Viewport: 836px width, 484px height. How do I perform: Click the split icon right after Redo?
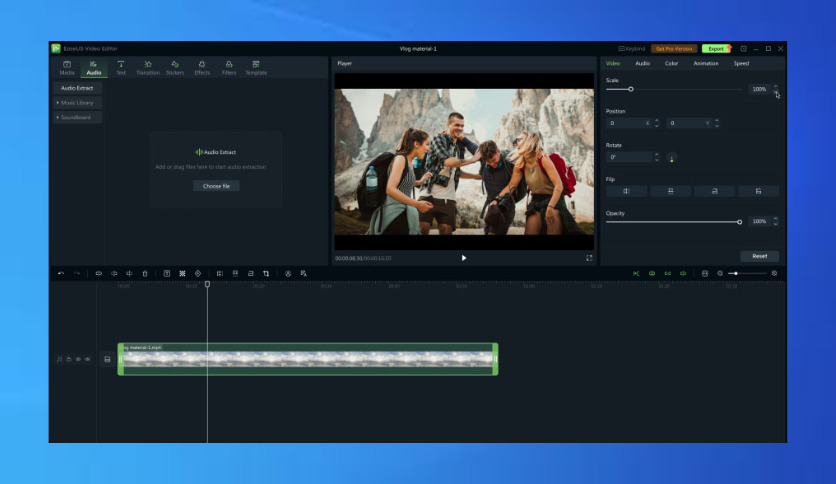point(99,273)
